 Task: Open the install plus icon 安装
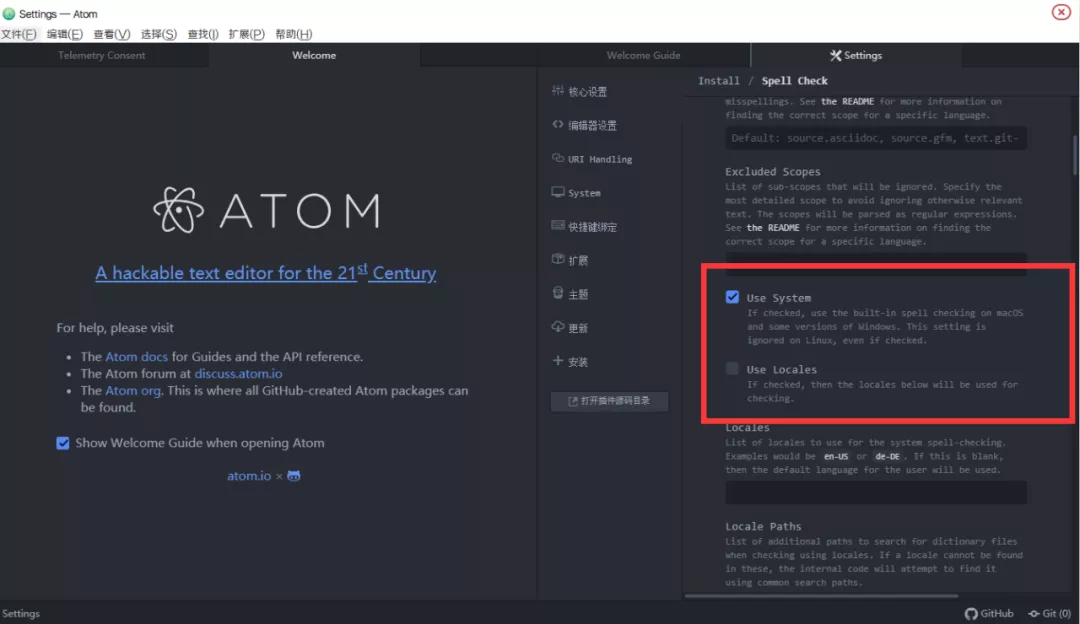558,361
